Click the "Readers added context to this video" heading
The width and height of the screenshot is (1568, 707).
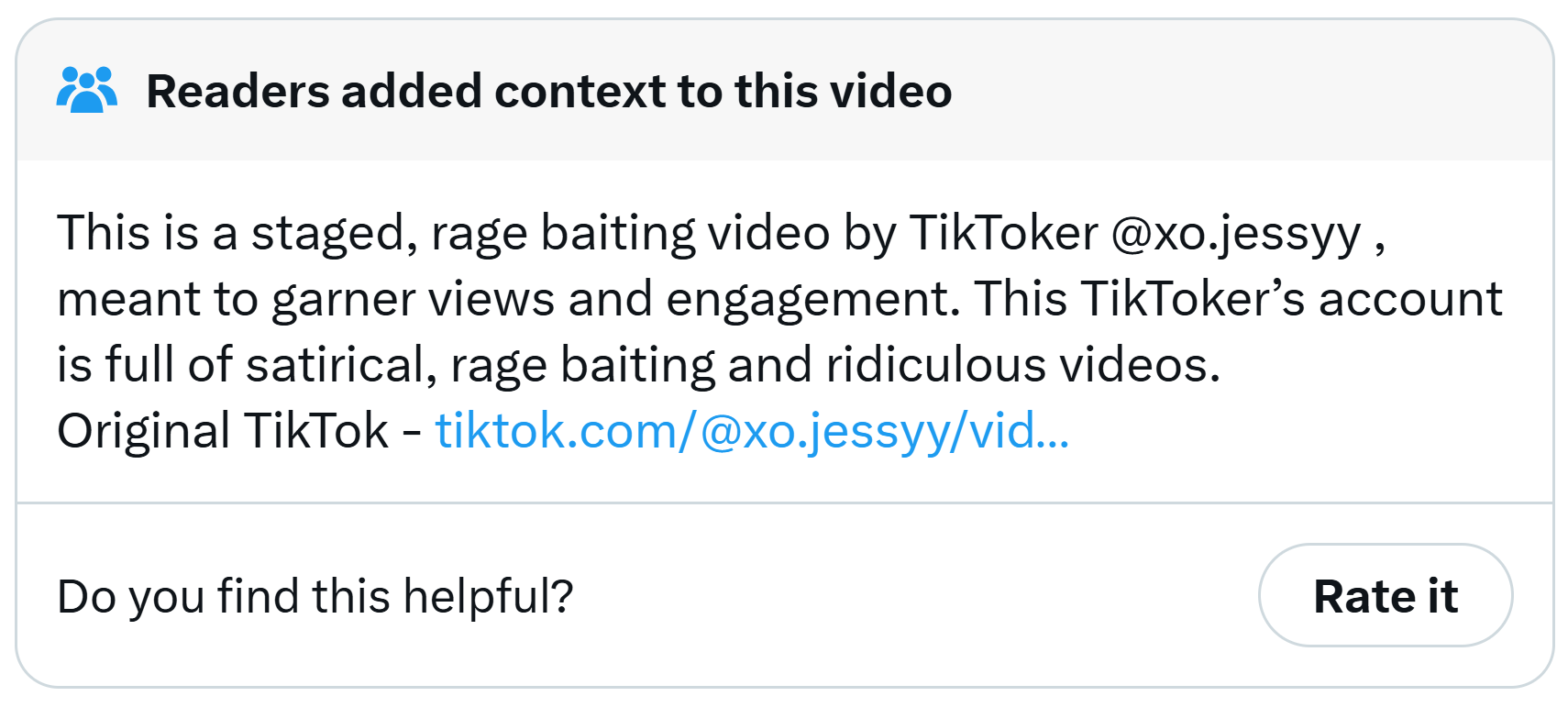(x=548, y=92)
